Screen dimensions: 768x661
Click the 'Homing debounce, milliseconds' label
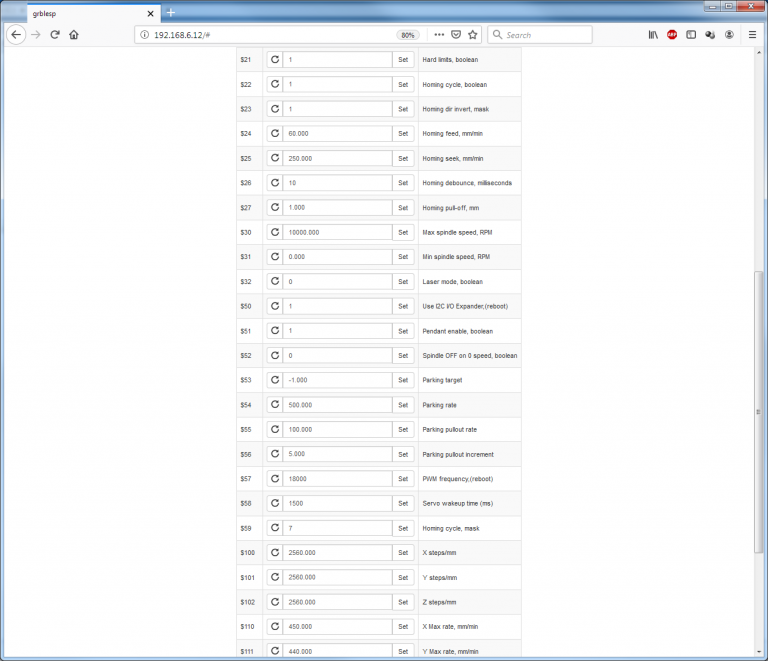467,183
